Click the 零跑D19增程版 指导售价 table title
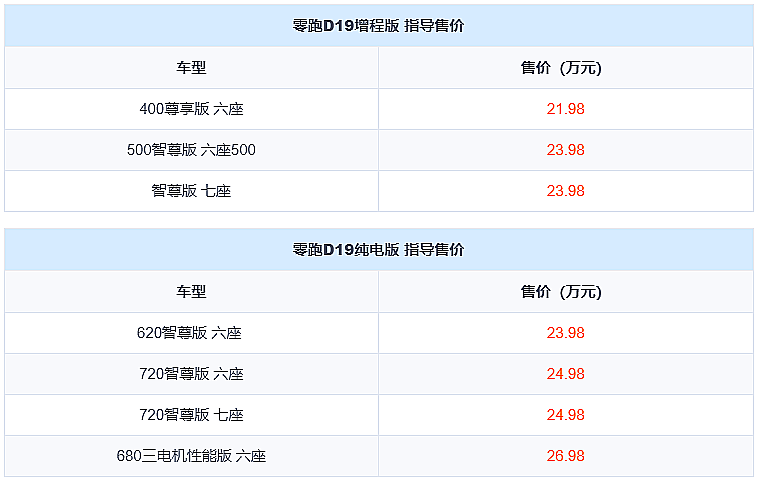 pos(378,27)
